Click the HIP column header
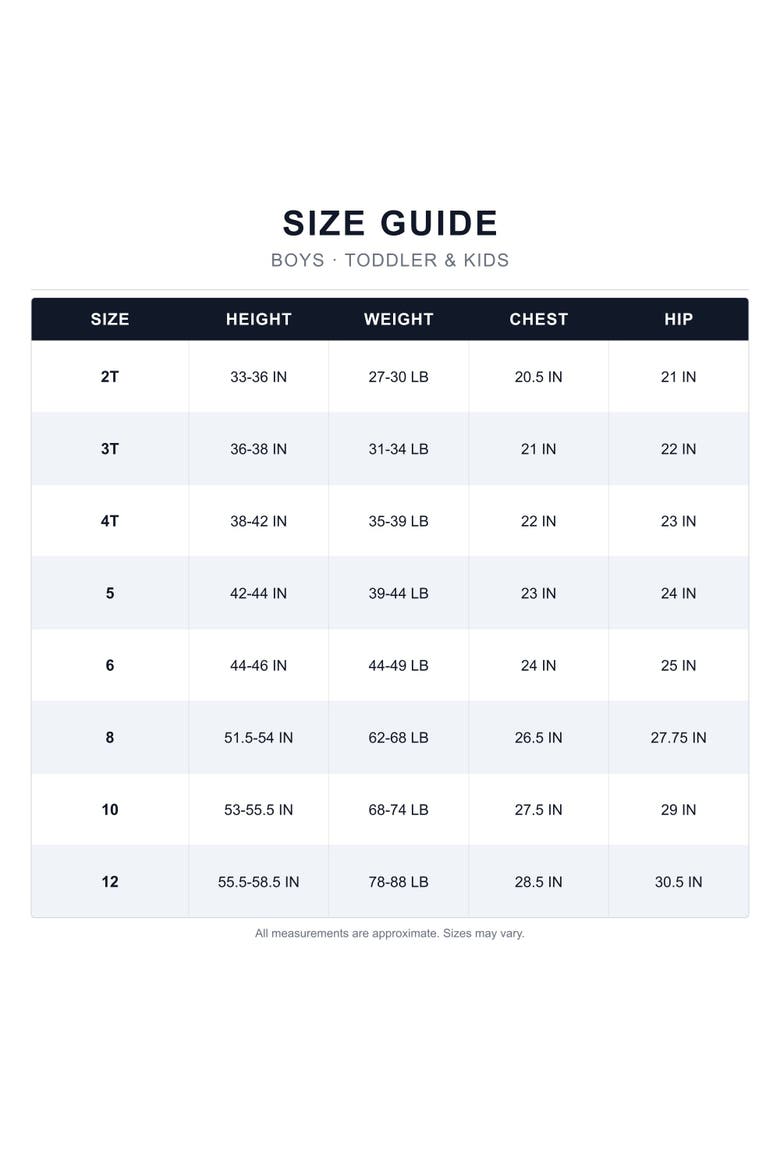Screen dimensions: 780x1170 pyautogui.click(x=678, y=319)
